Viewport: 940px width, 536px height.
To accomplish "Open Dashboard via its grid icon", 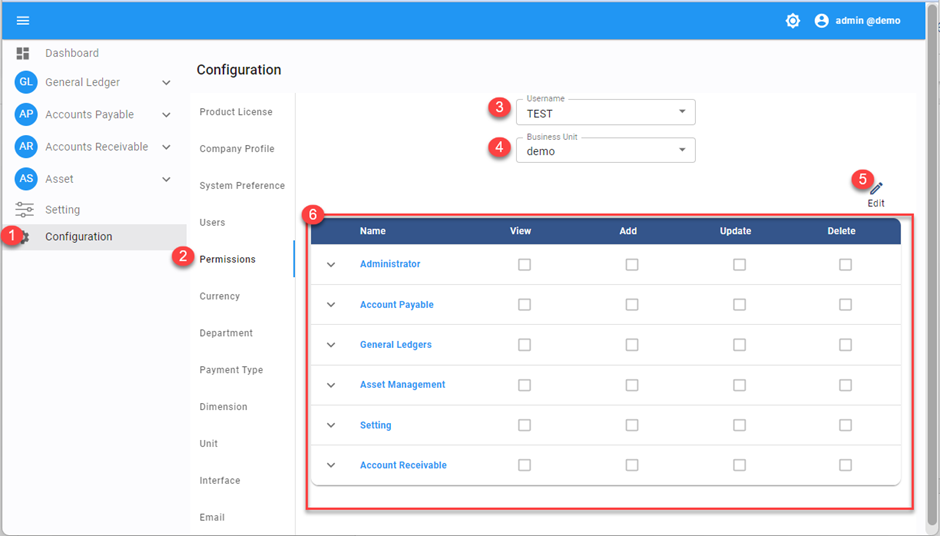I will coord(23,53).
